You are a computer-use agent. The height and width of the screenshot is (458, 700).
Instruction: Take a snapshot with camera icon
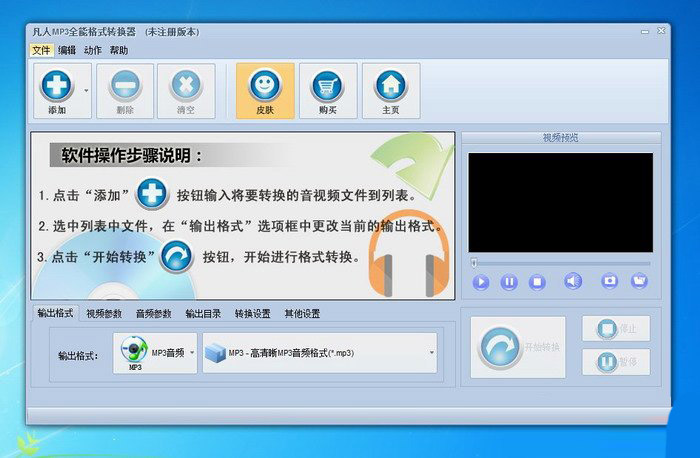[609, 281]
